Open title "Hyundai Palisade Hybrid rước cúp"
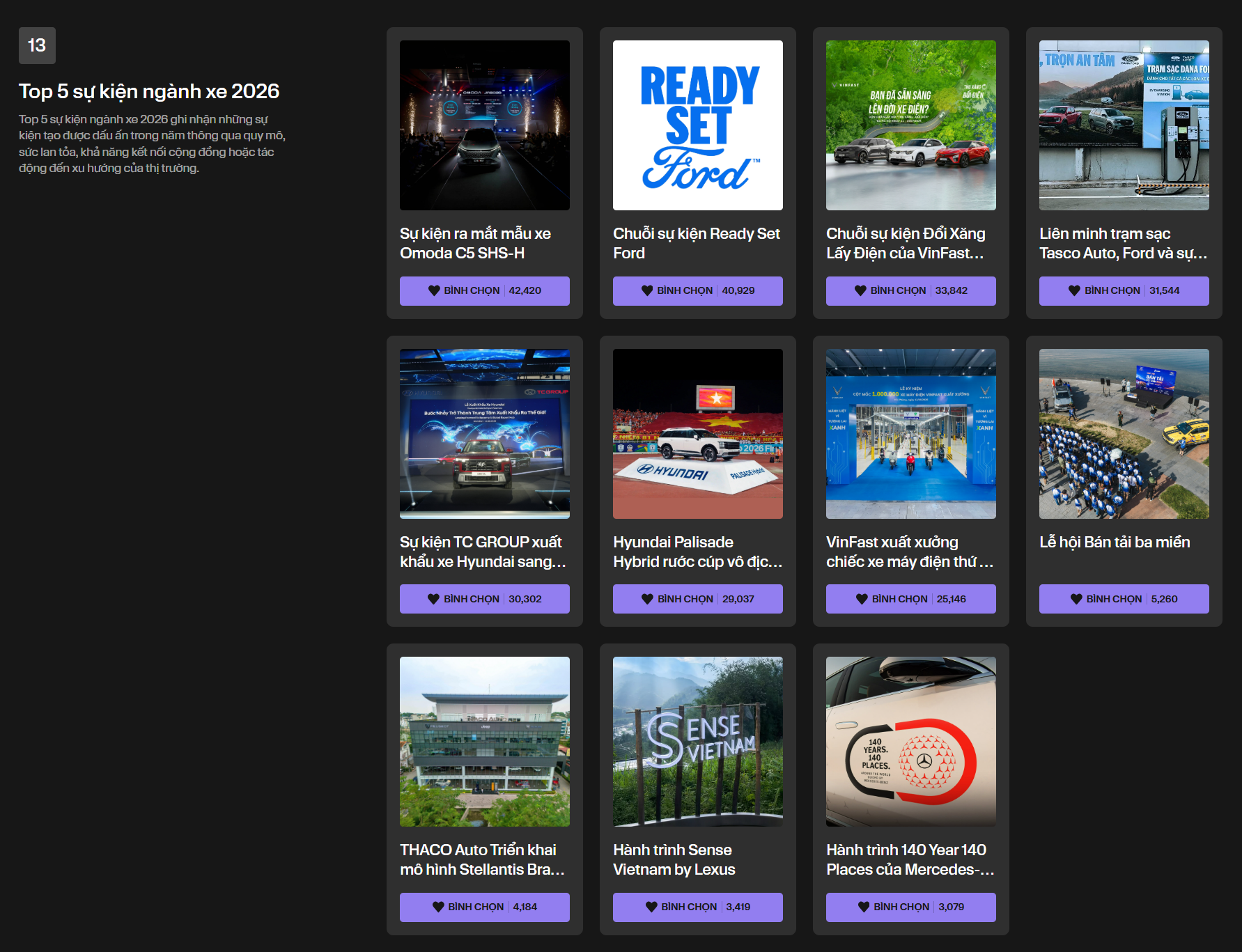Viewport: 1242px width, 952px height. click(698, 552)
